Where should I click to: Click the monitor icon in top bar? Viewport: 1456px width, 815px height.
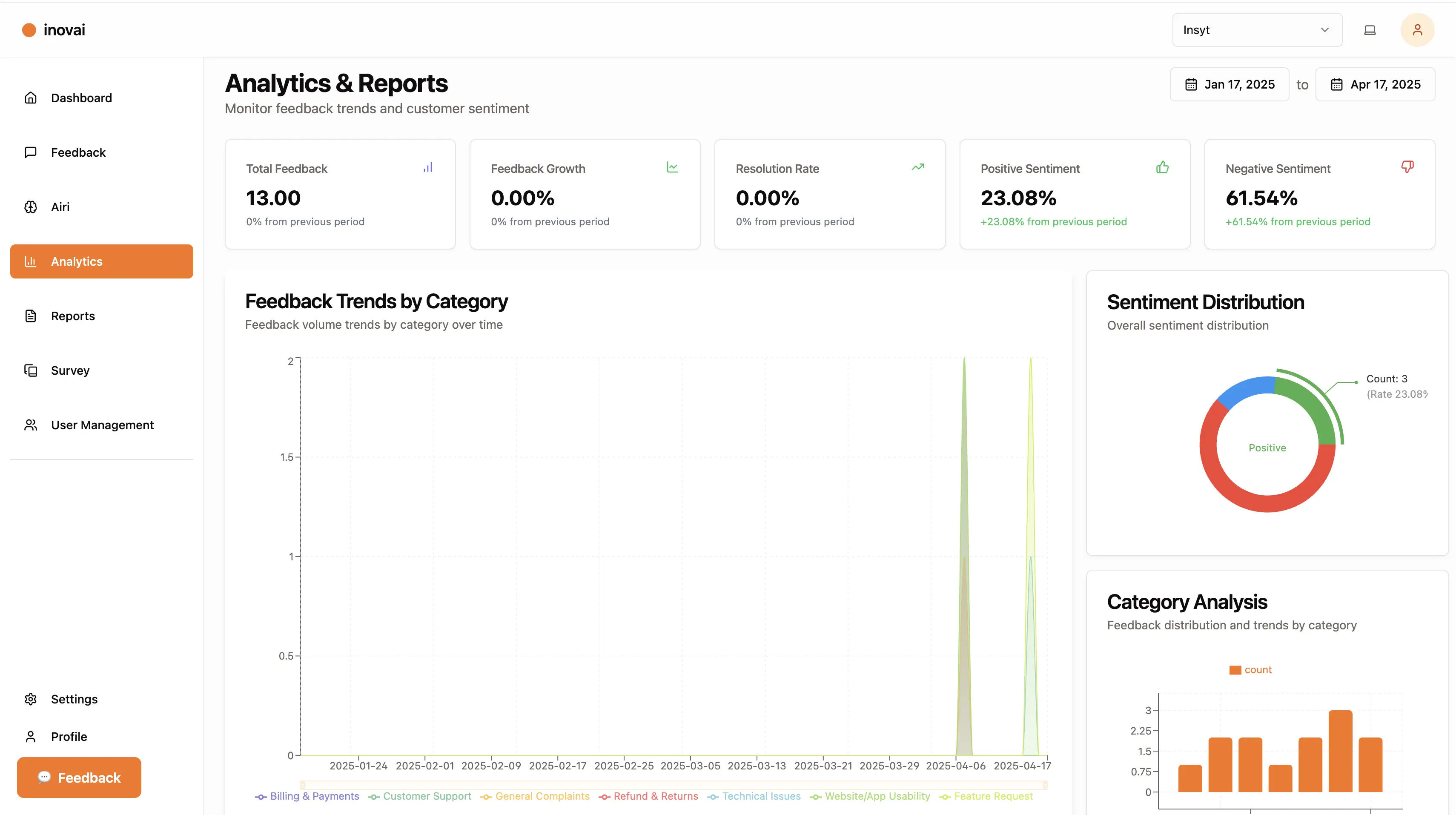(x=1370, y=29)
